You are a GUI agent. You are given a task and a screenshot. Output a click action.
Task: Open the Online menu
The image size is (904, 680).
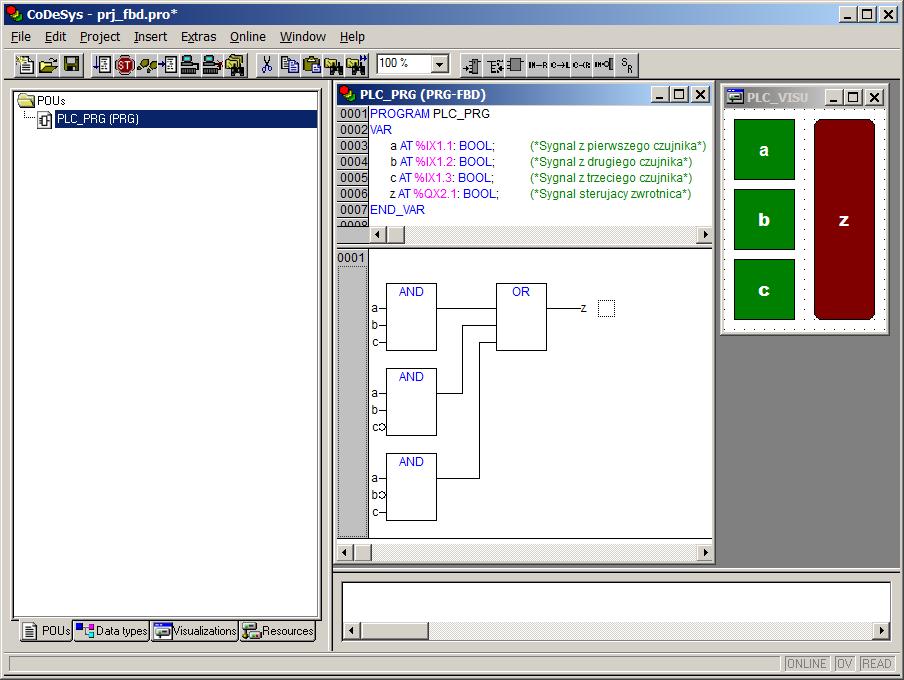pyautogui.click(x=248, y=37)
